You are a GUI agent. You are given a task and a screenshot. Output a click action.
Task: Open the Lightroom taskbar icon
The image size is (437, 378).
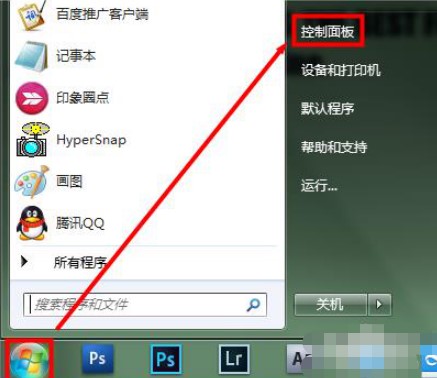point(234,359)
